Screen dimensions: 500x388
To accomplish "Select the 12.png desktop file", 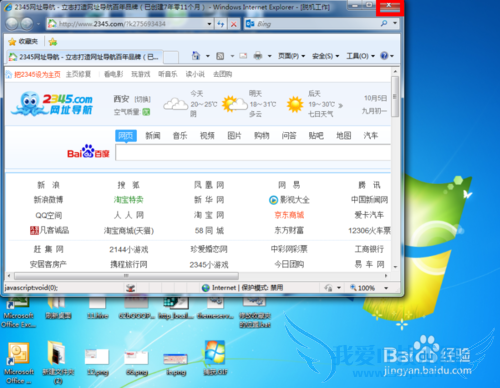I will (97, 362).
